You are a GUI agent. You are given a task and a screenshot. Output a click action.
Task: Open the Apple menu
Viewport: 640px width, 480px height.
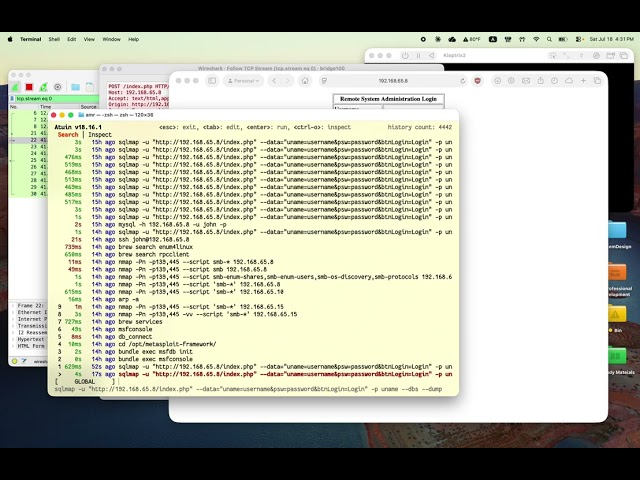pyautogui.click(x=10, y=39)
